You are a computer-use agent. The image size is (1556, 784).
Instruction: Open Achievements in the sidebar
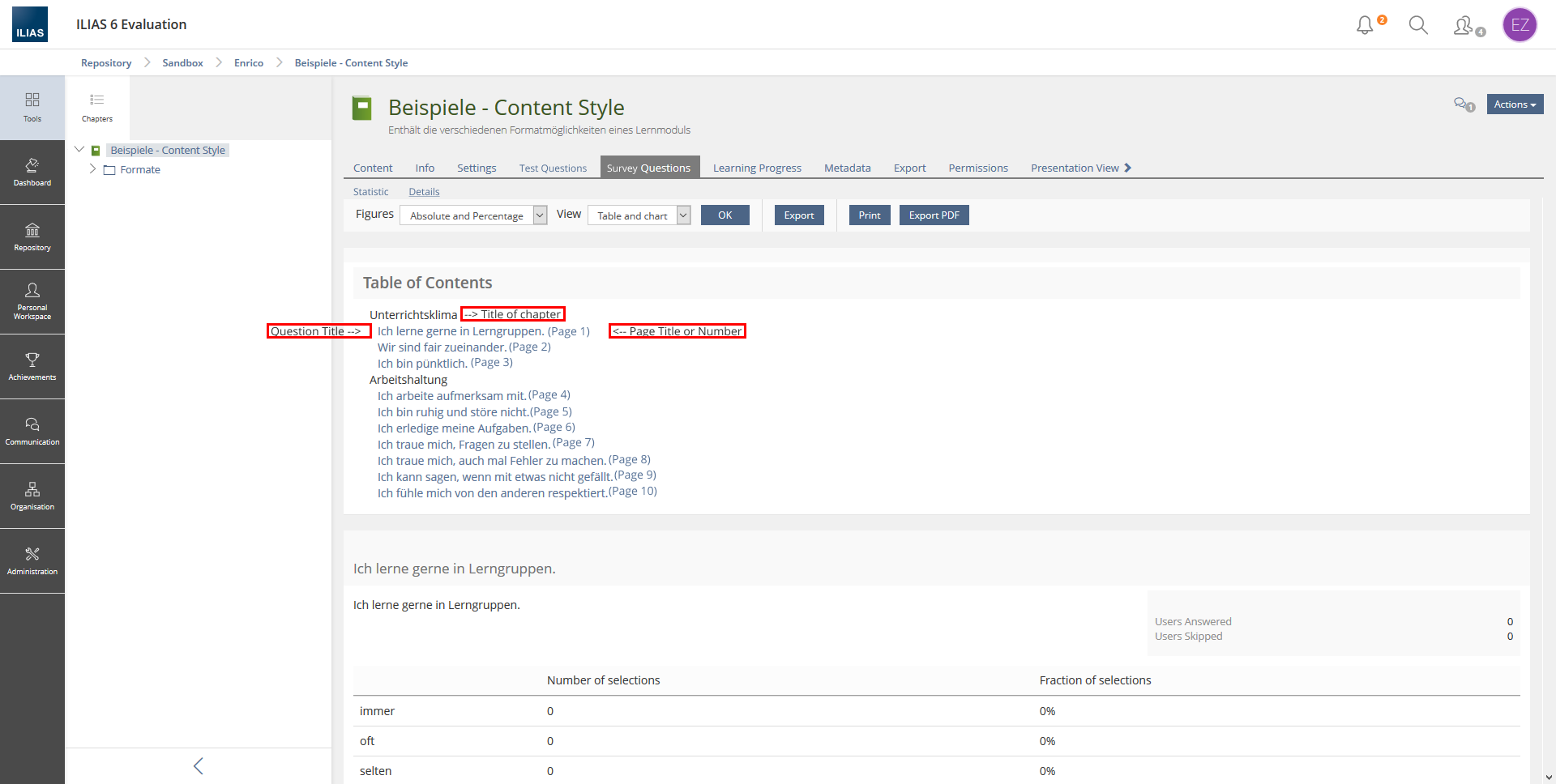[32, 367]
